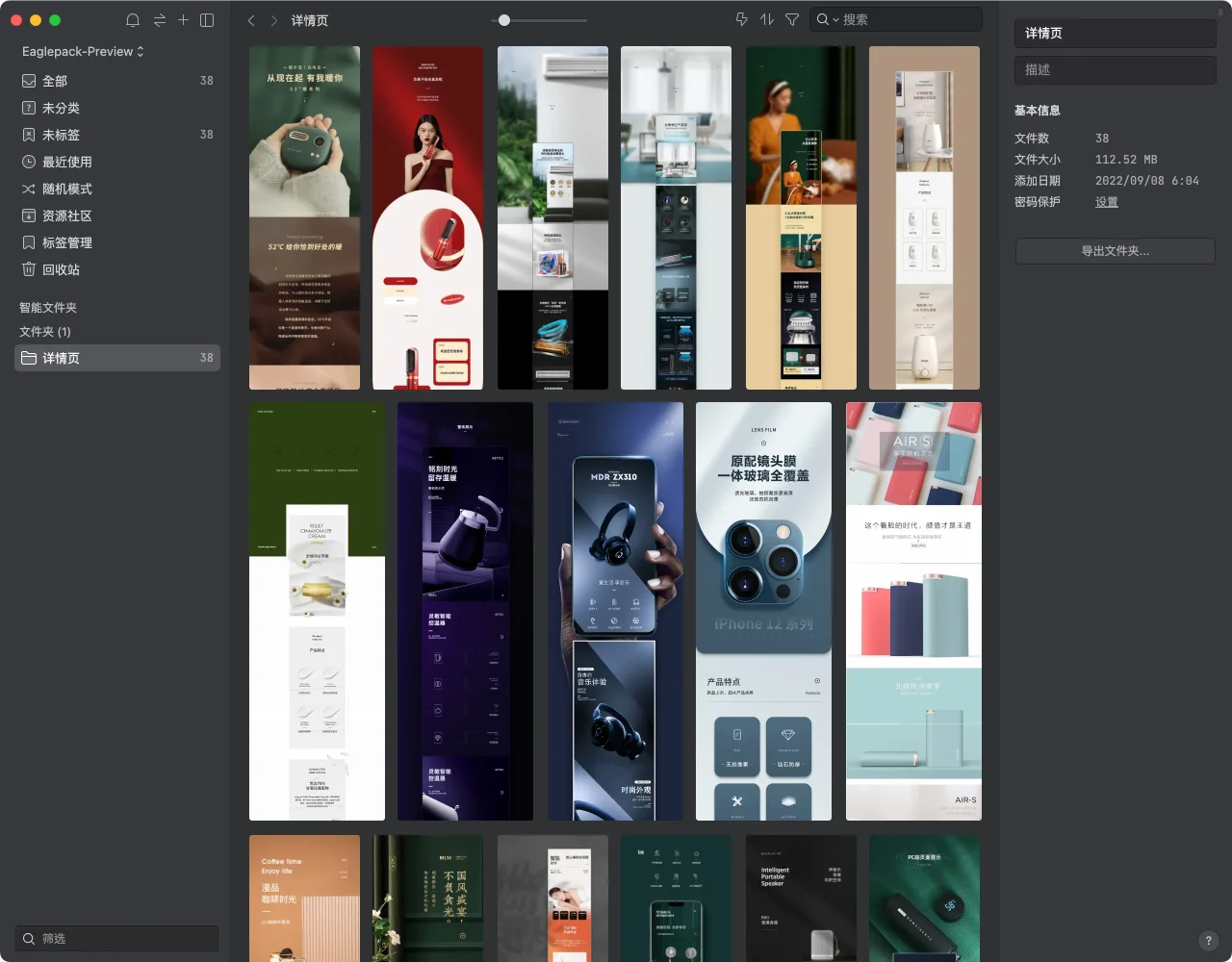Select the 详情页 folder in sidebar
Image resolution: width=1232 pixels, height=962 pixels.
click(x=61, y=358)
